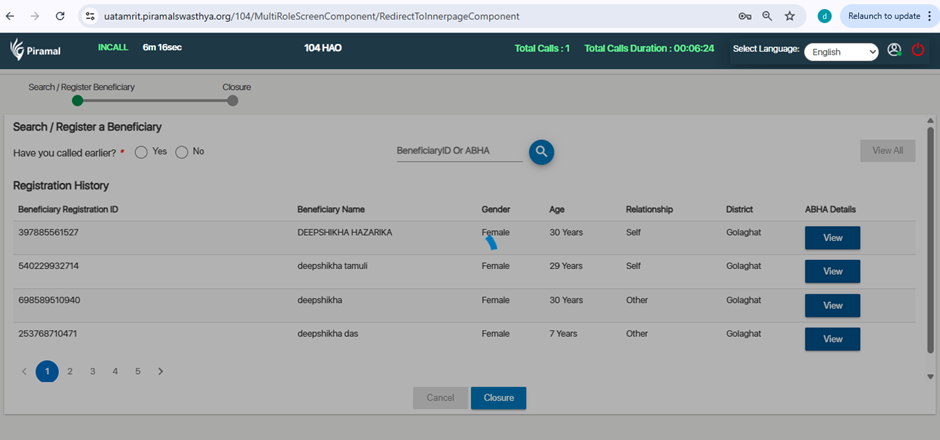Viewport: 940px width, 440px height.
Task: Click the BeneficiaryID Or ABHA input field
Action: point(458,151)
